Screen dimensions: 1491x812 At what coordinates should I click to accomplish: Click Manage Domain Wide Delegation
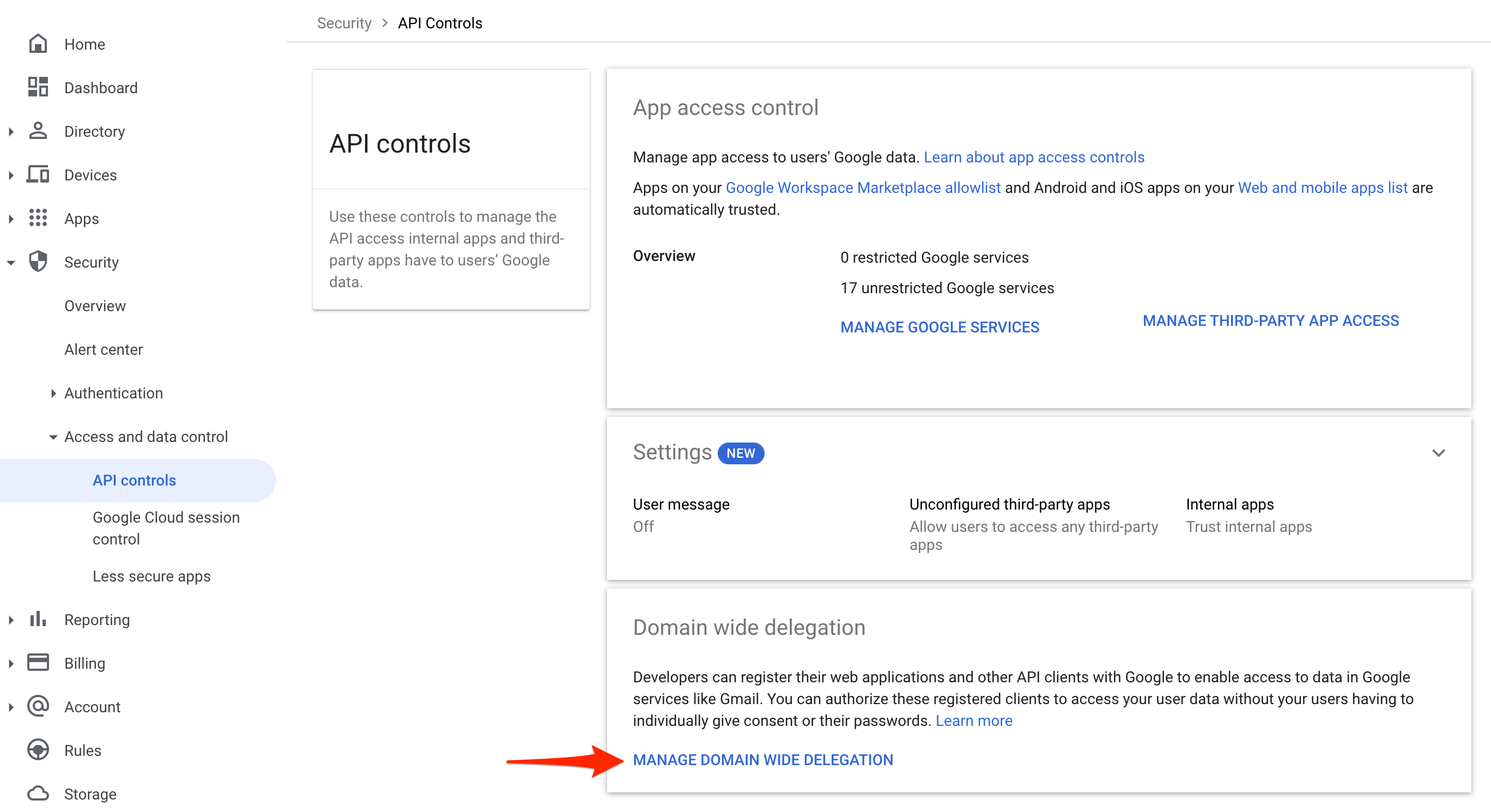(763, 760)
